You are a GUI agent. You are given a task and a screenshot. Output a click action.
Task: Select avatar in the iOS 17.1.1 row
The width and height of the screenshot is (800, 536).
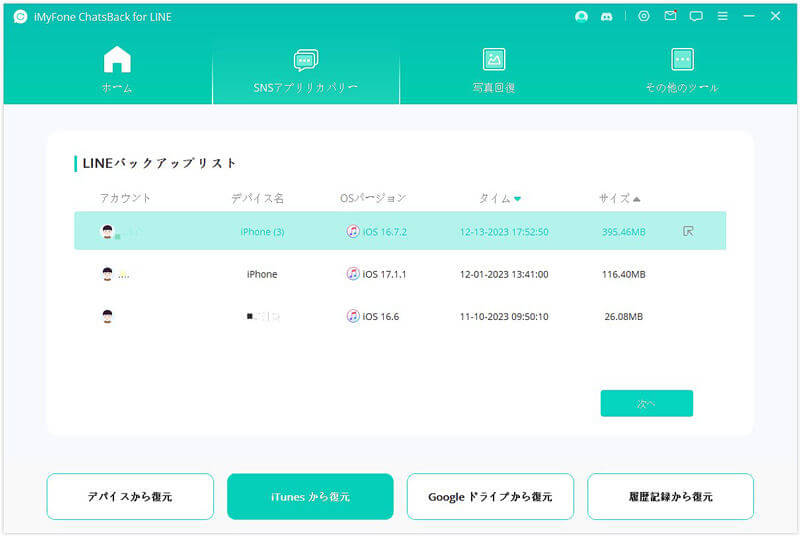pyautogui.click(x=107, y=274)
